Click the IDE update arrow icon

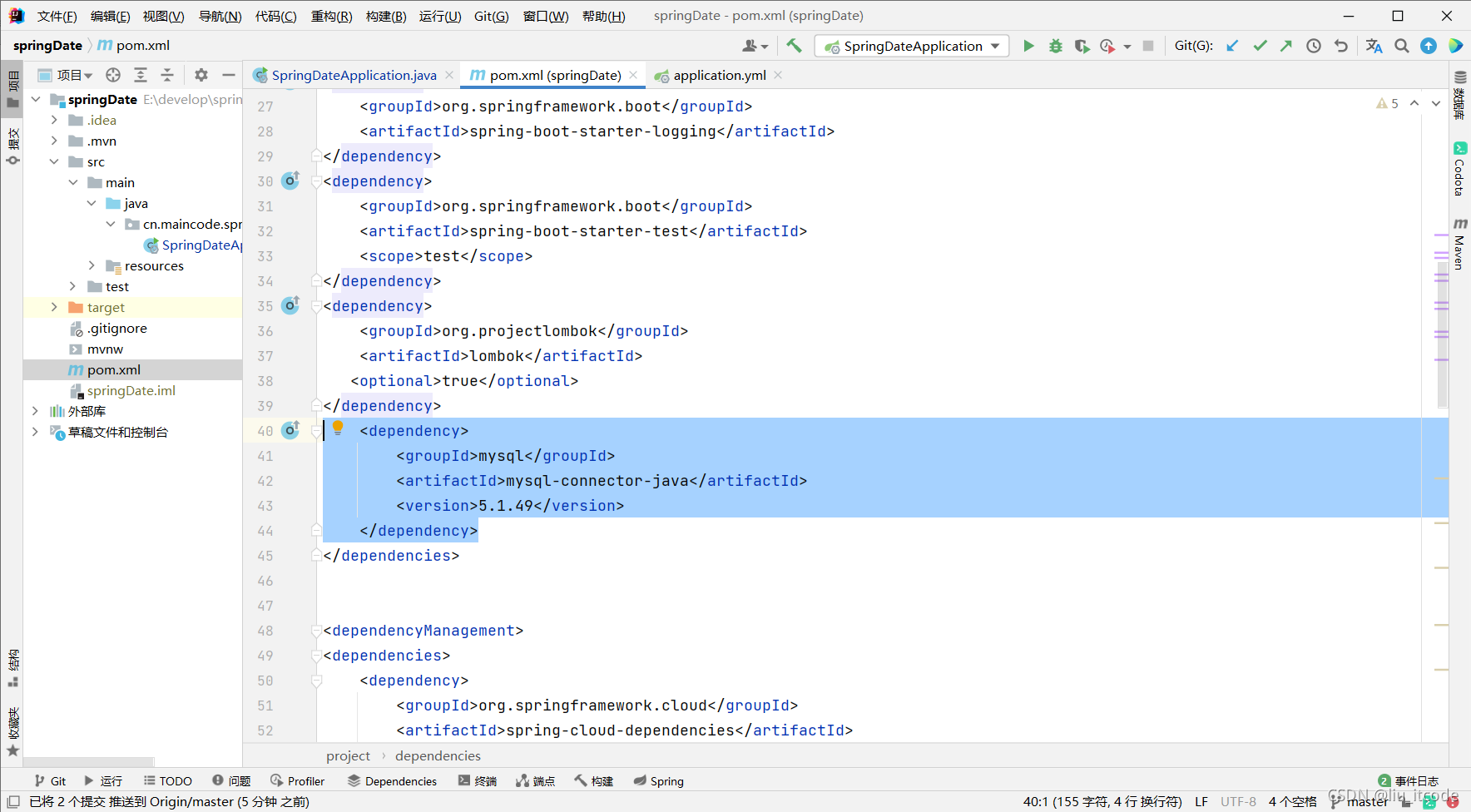pyautogui.click(x=1429, y=46)
